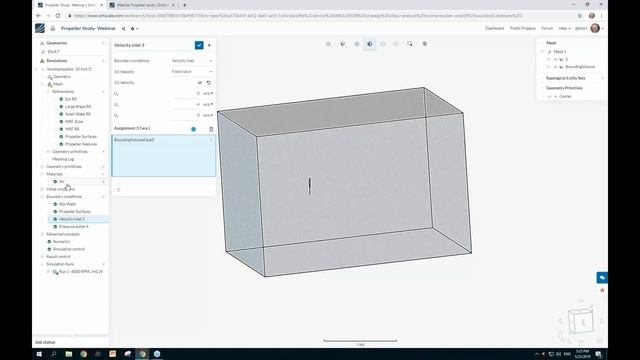
Task: Open the Help menu
Action: click(564, 28)
